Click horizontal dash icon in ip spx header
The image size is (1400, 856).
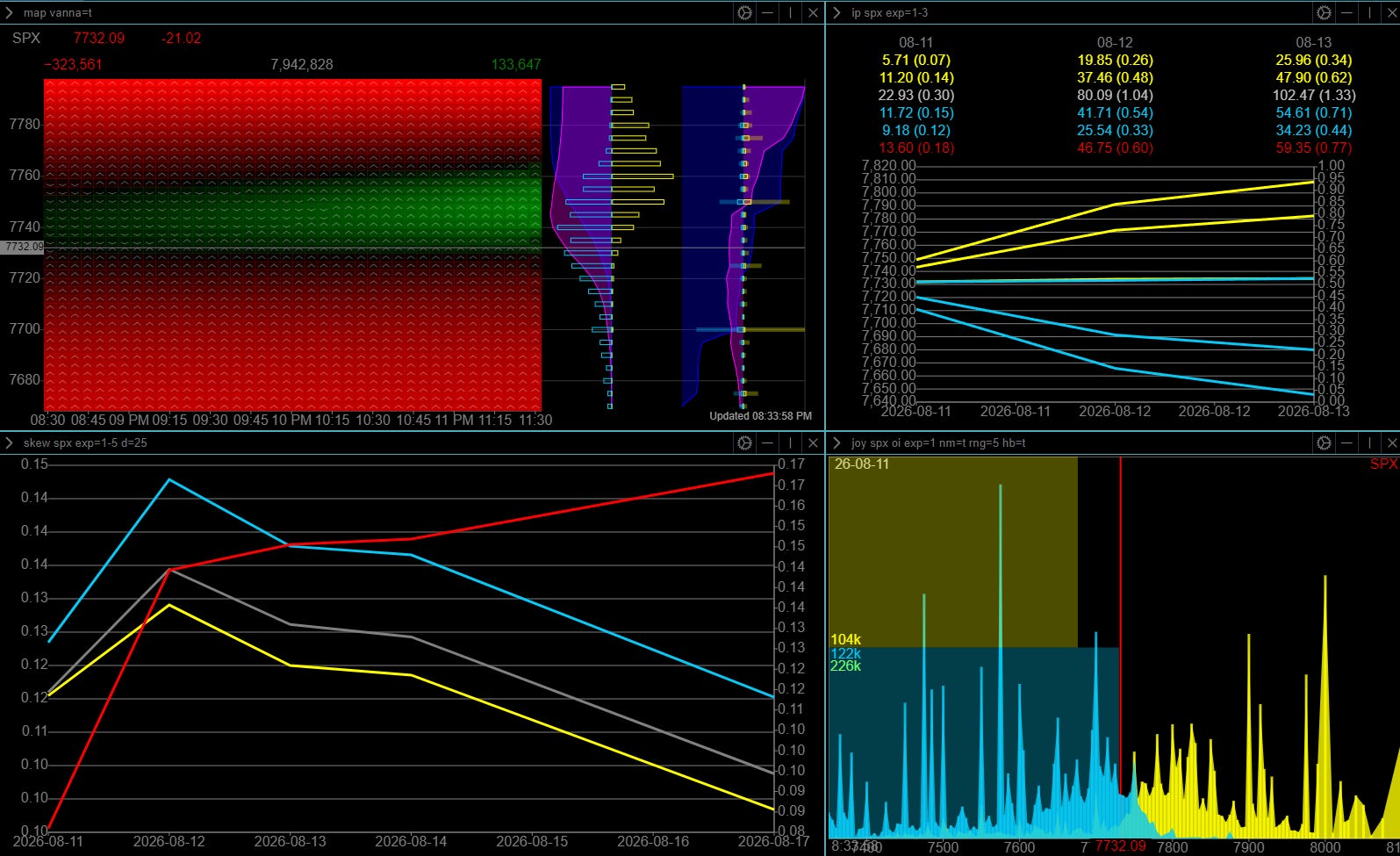[1346, 12]
